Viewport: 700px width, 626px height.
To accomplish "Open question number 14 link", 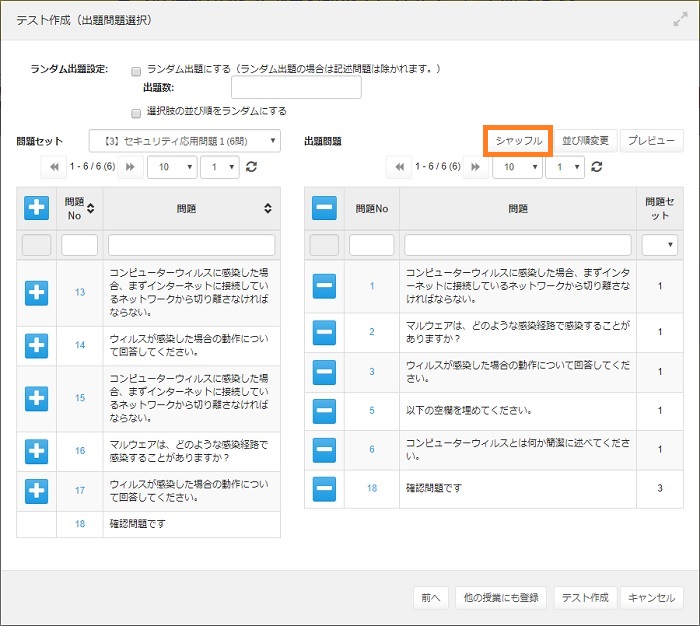I will (80, 345).
